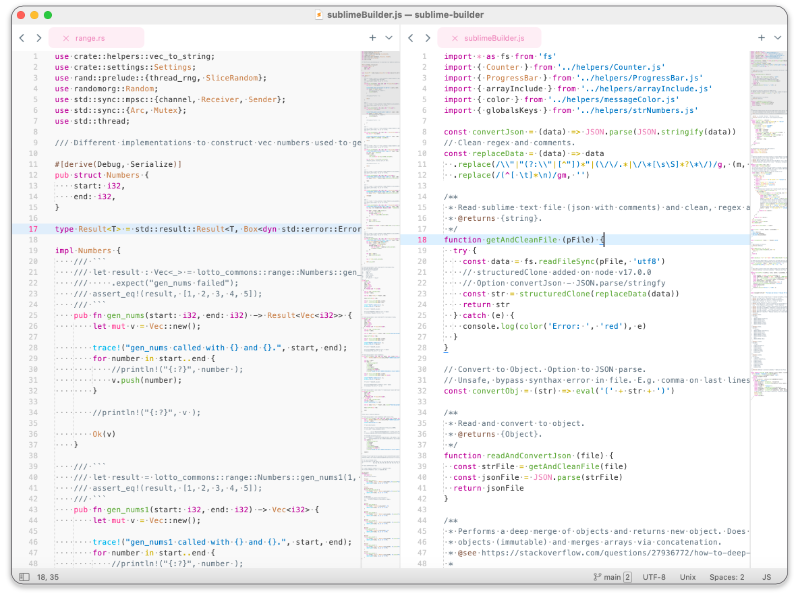
Task: Change line endings setting Unix
Action: [687, 577]
